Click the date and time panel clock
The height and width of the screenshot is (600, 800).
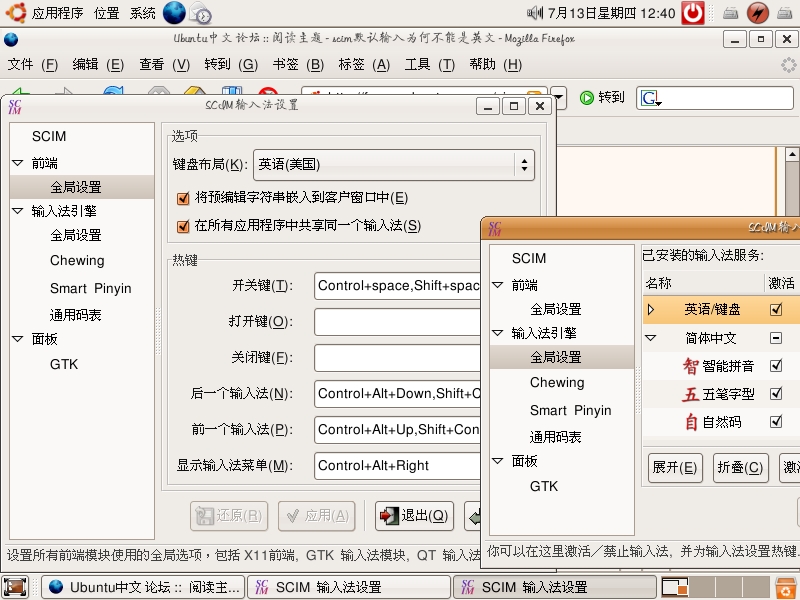(611, 13)
